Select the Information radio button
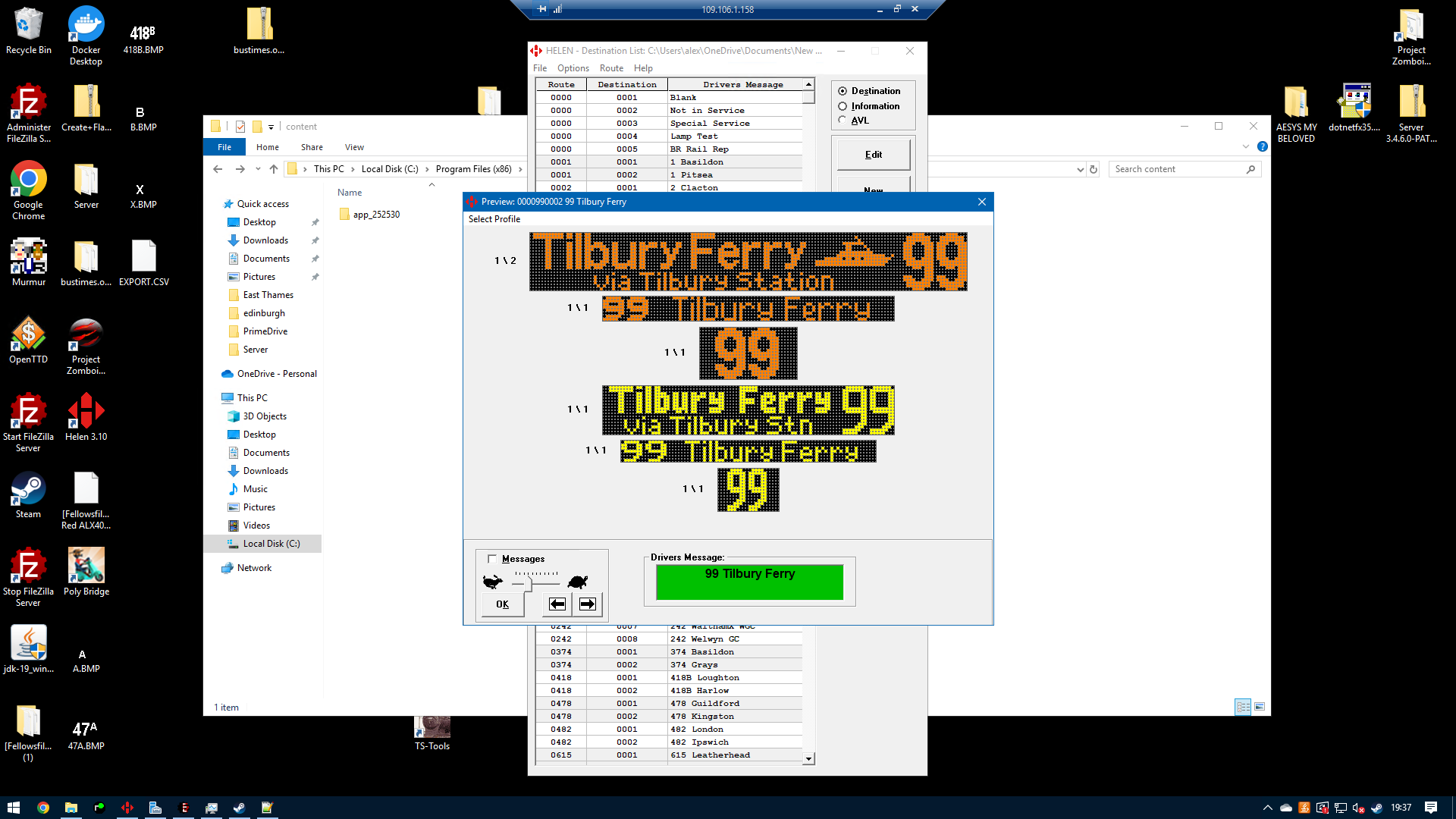 coord(843,106)
